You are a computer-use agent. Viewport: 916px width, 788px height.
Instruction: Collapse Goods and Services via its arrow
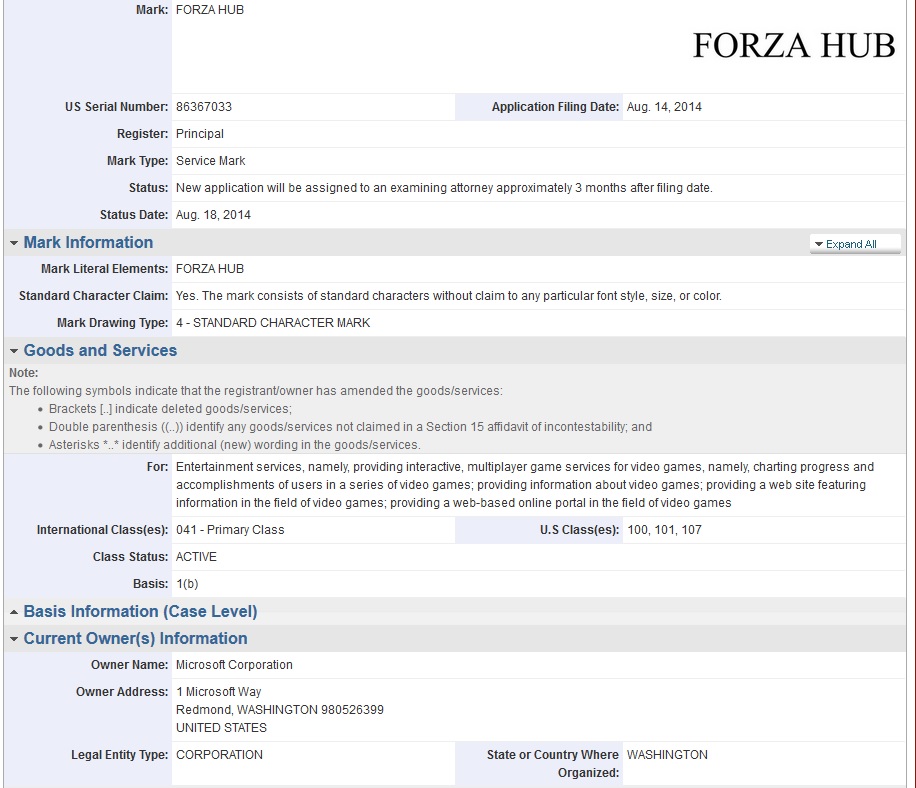(14, 351)
